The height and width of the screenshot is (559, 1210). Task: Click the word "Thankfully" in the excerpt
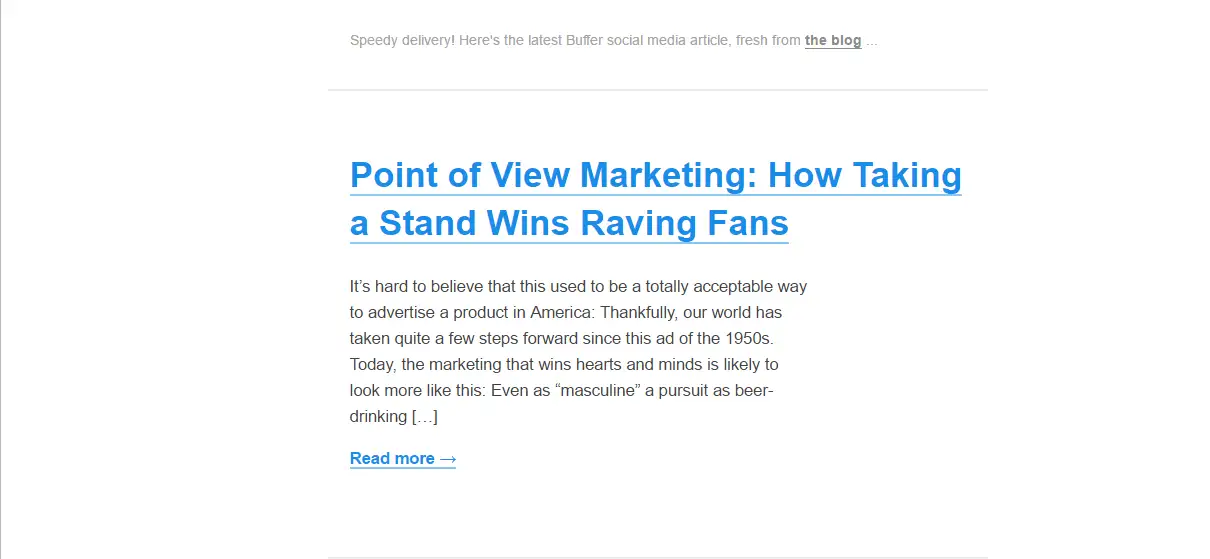coord(640,312)
